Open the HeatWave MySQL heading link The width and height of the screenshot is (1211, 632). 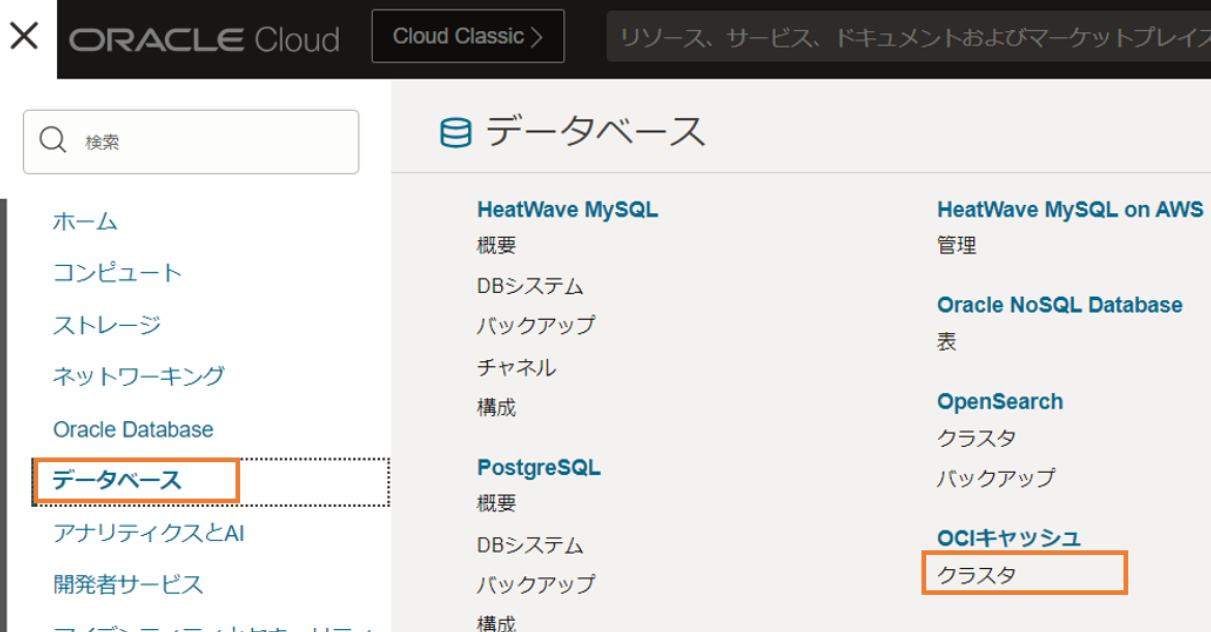(x=567, y=210)
